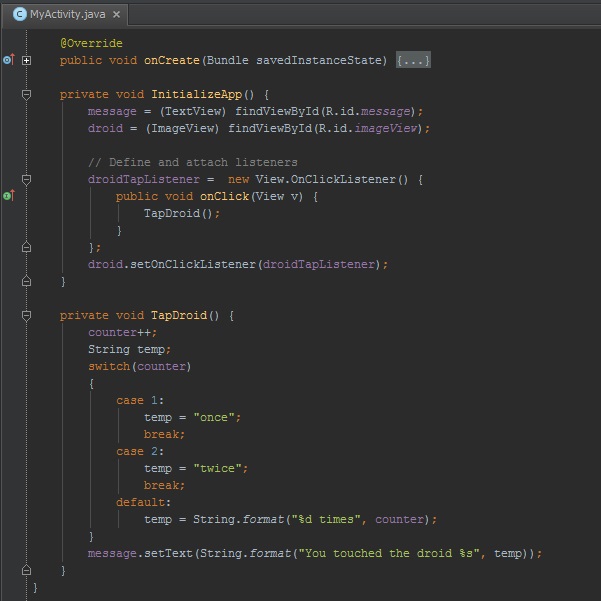This screenshot has width=601, height=601.
Task: Click the folded {...} placeholder in onCreate
Action: point(413,60)
